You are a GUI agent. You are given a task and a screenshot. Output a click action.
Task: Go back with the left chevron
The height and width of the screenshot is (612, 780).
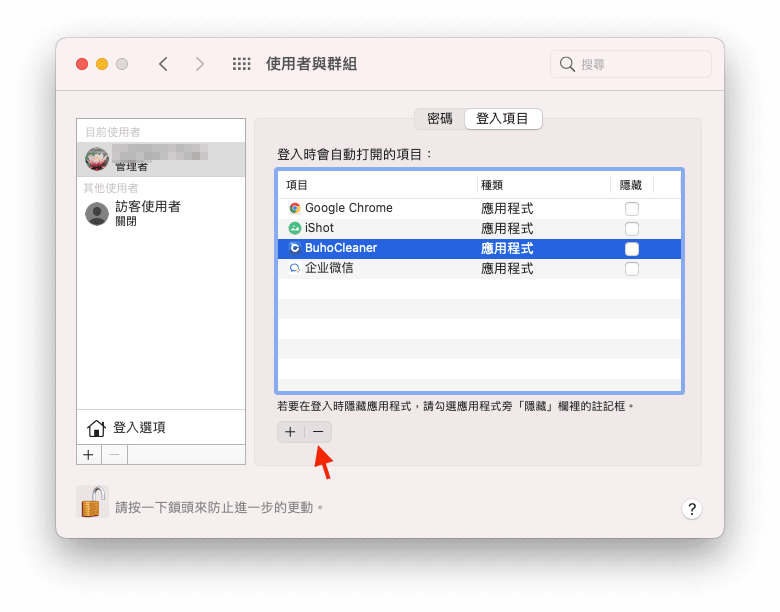[163, 64]
